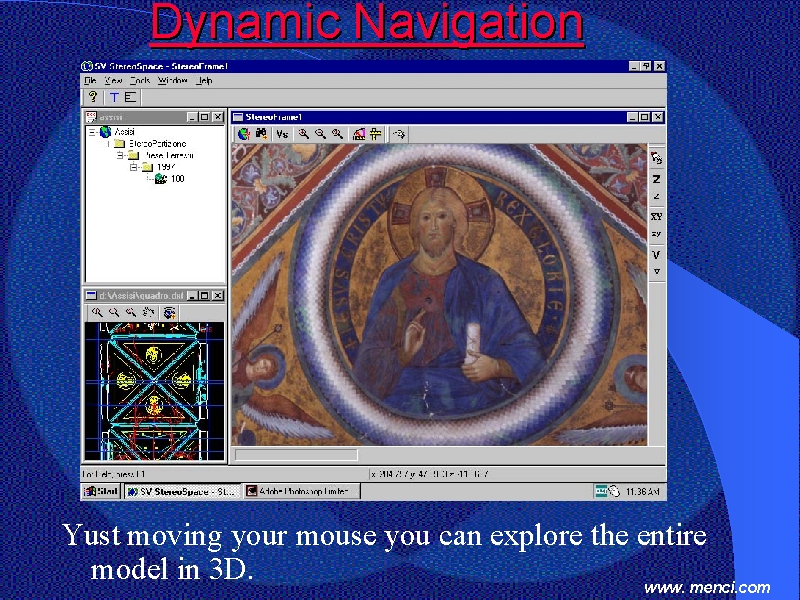This screenshot has width=800, height=600.
Task: Click the E-shaped toolbar icon next to T
Action: 131,97
